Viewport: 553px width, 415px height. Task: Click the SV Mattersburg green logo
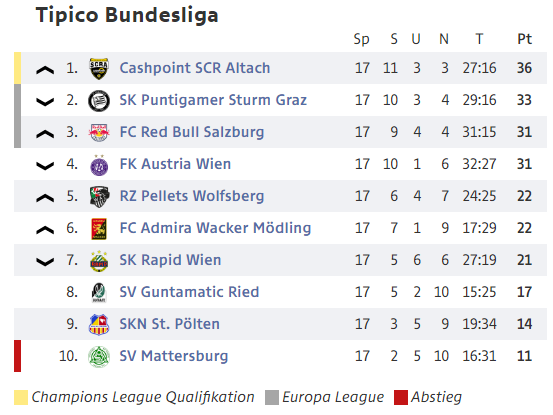tap(99, 357)
